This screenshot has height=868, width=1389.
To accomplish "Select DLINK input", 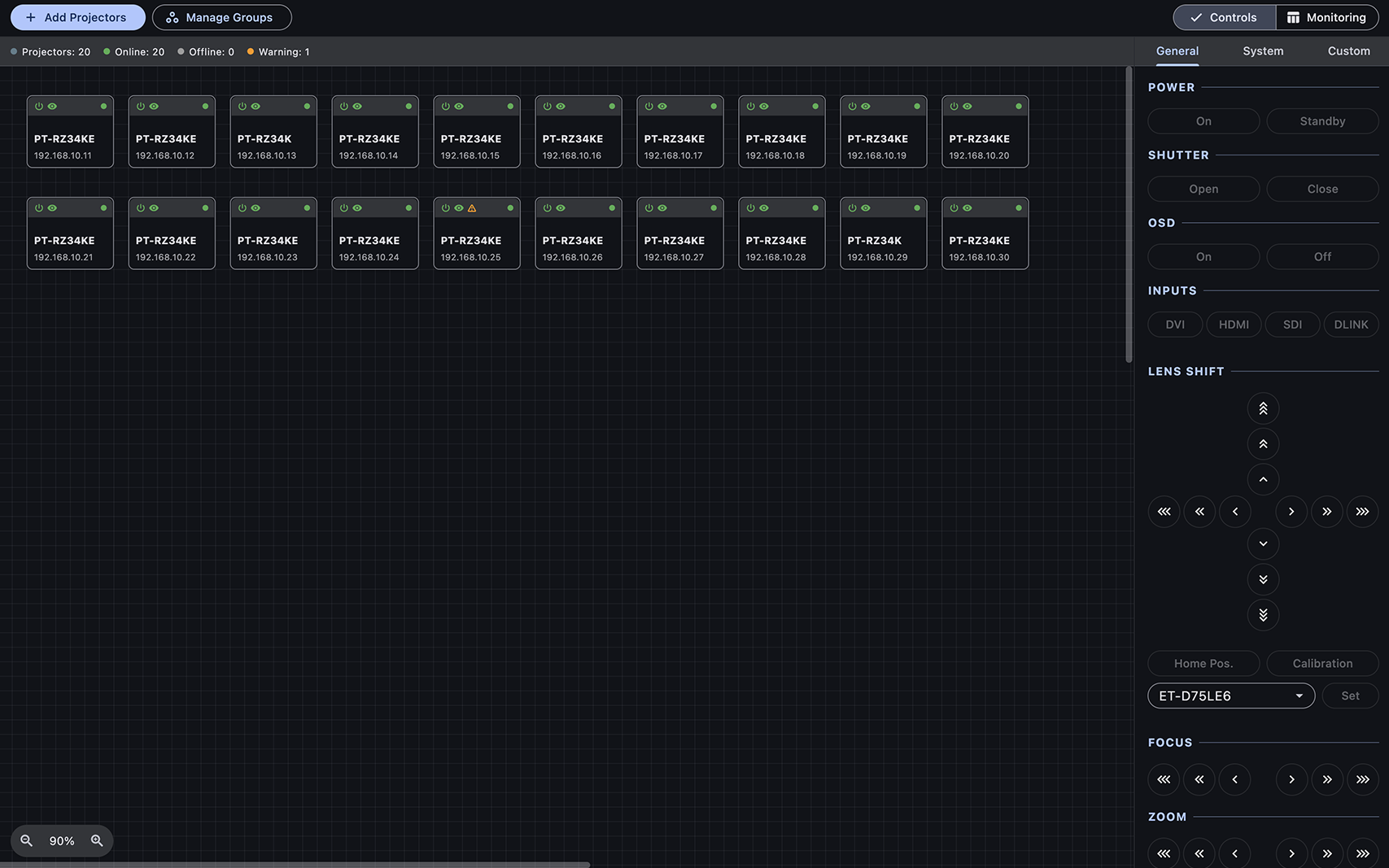I will point(1351,325).
